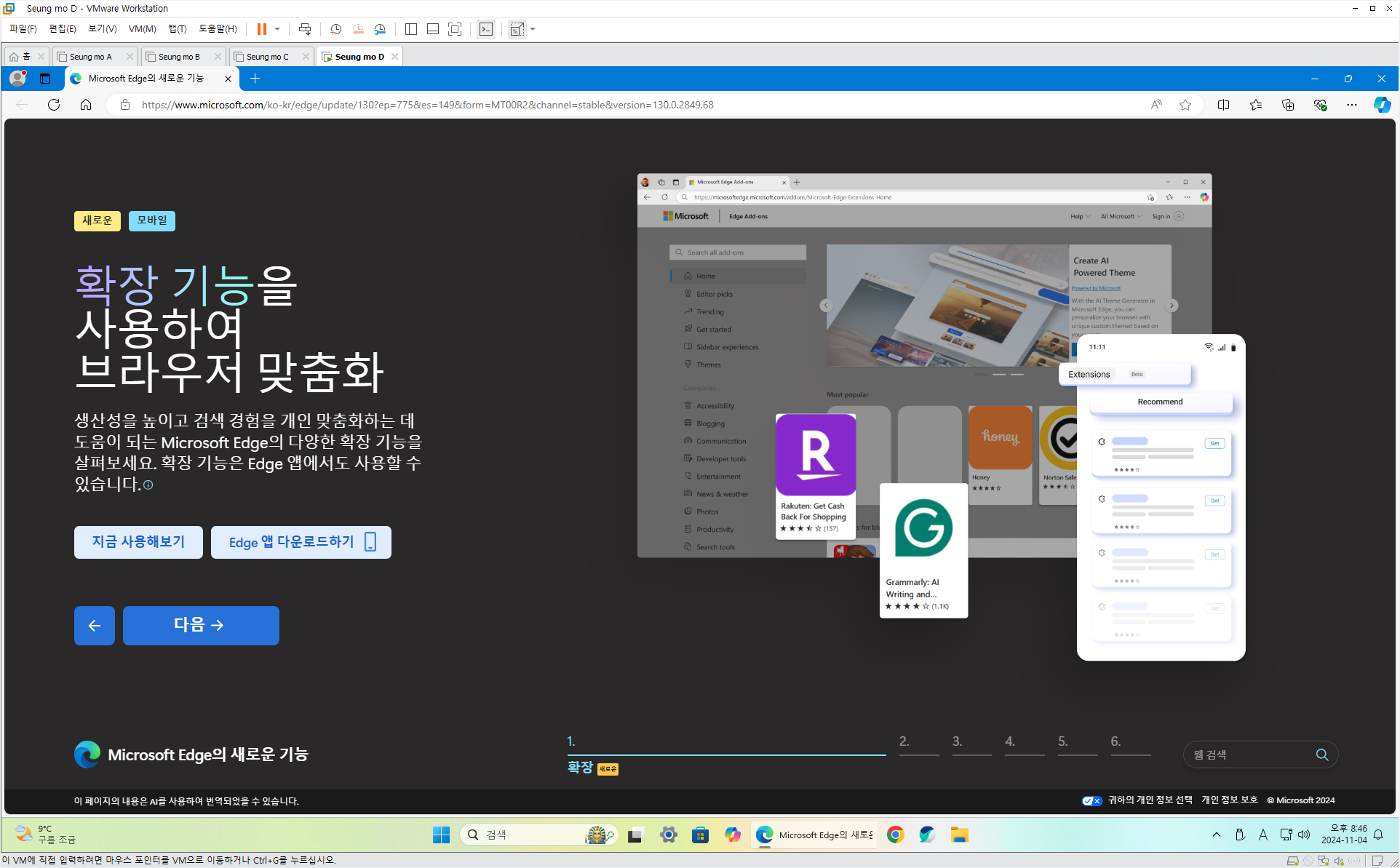The width and height of the screenshot is (1400, 868).
Task: Open the Edge home page icon
Action: (x=86, y=105)
